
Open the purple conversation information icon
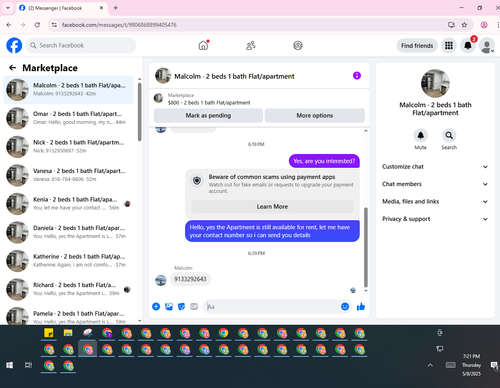(357, 76)
